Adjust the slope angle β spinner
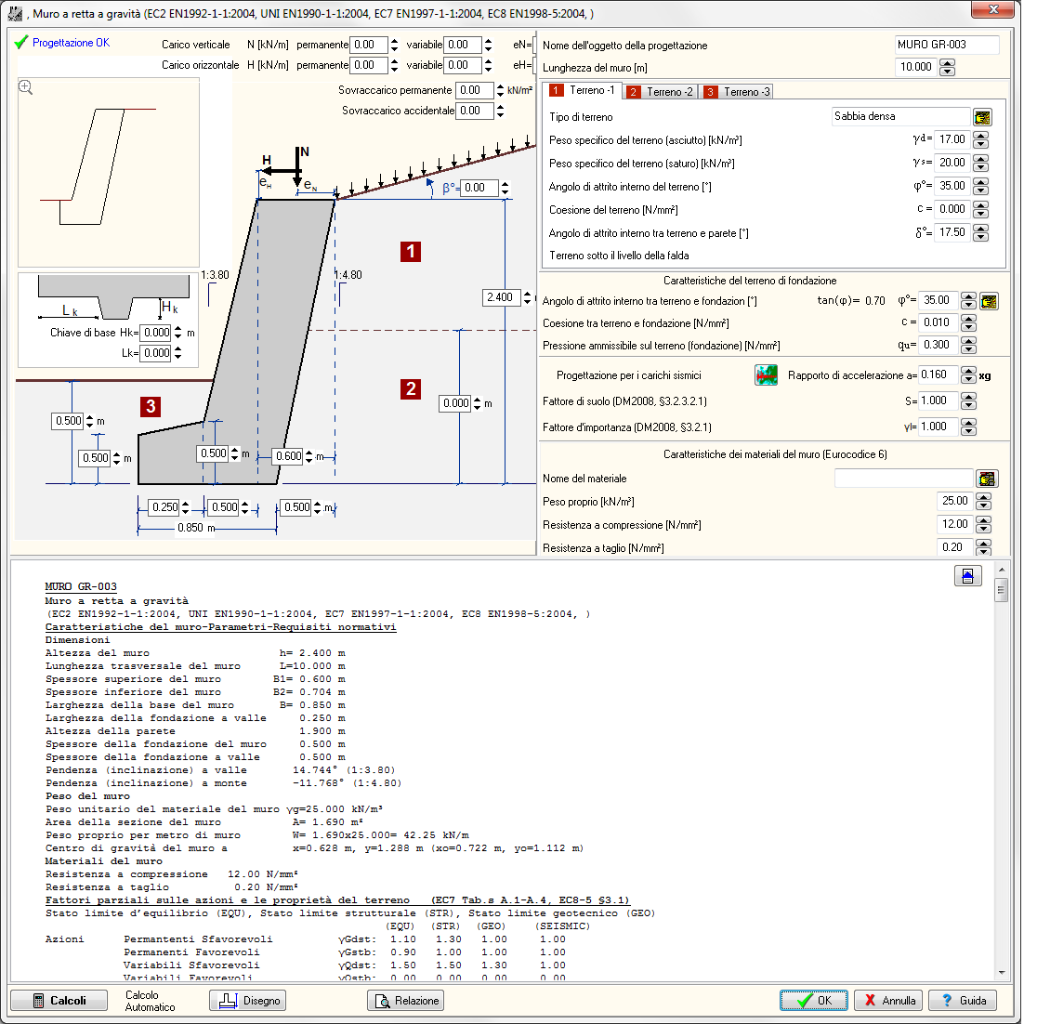1050x1024 pixels. point(505,188)
